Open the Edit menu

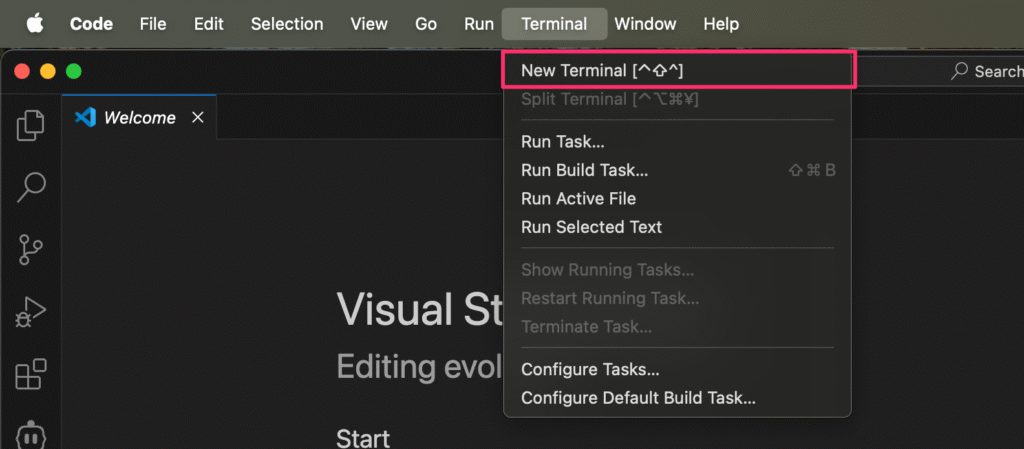coord(209,24)
